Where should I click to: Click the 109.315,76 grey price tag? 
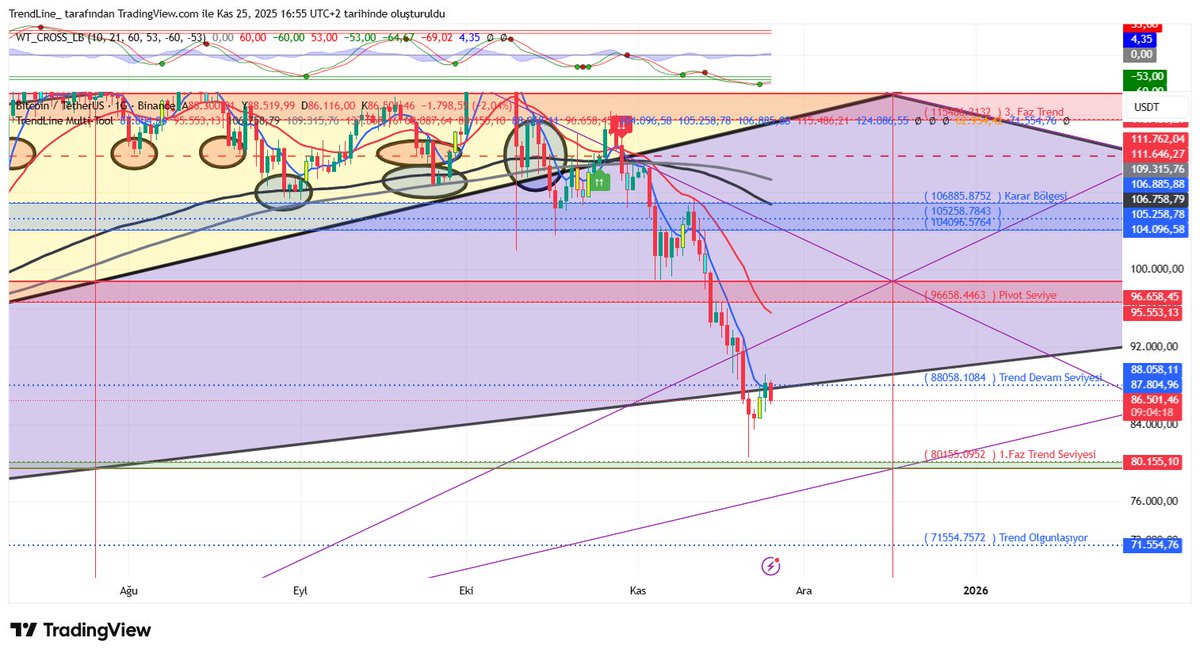pyautogui.click(x=1157, y=169)
